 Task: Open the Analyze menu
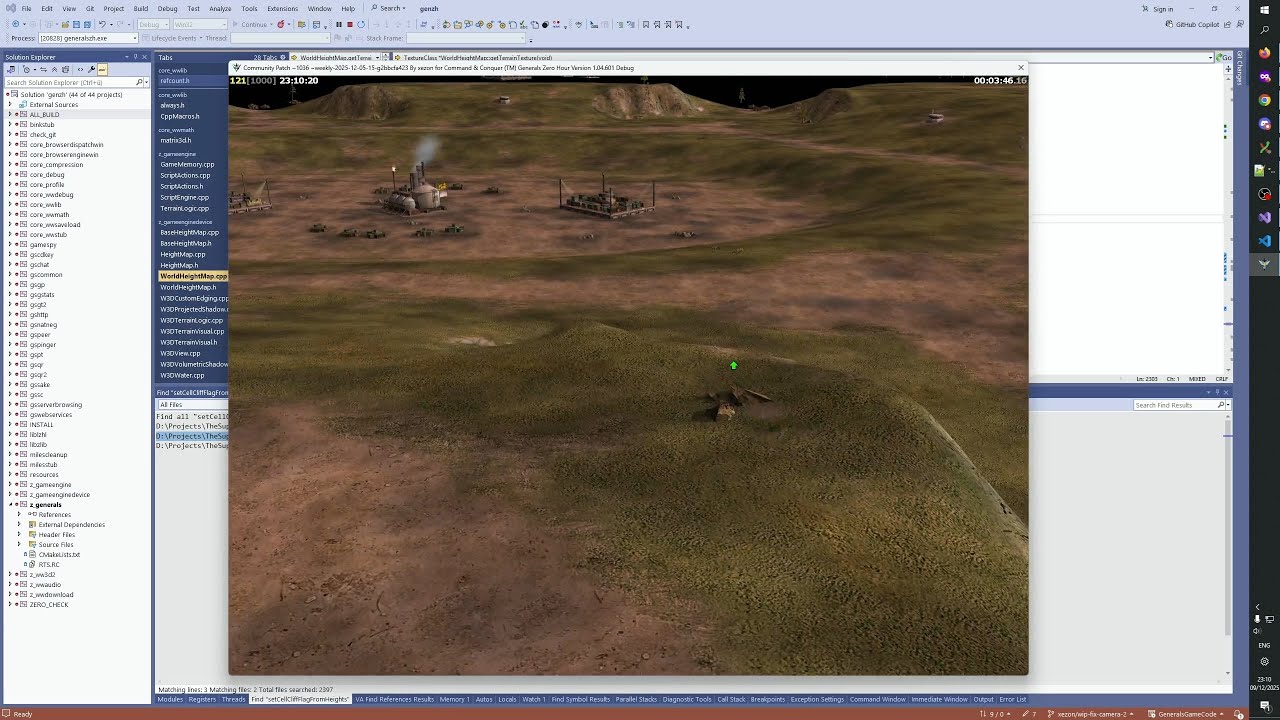(x=220, y=8)
